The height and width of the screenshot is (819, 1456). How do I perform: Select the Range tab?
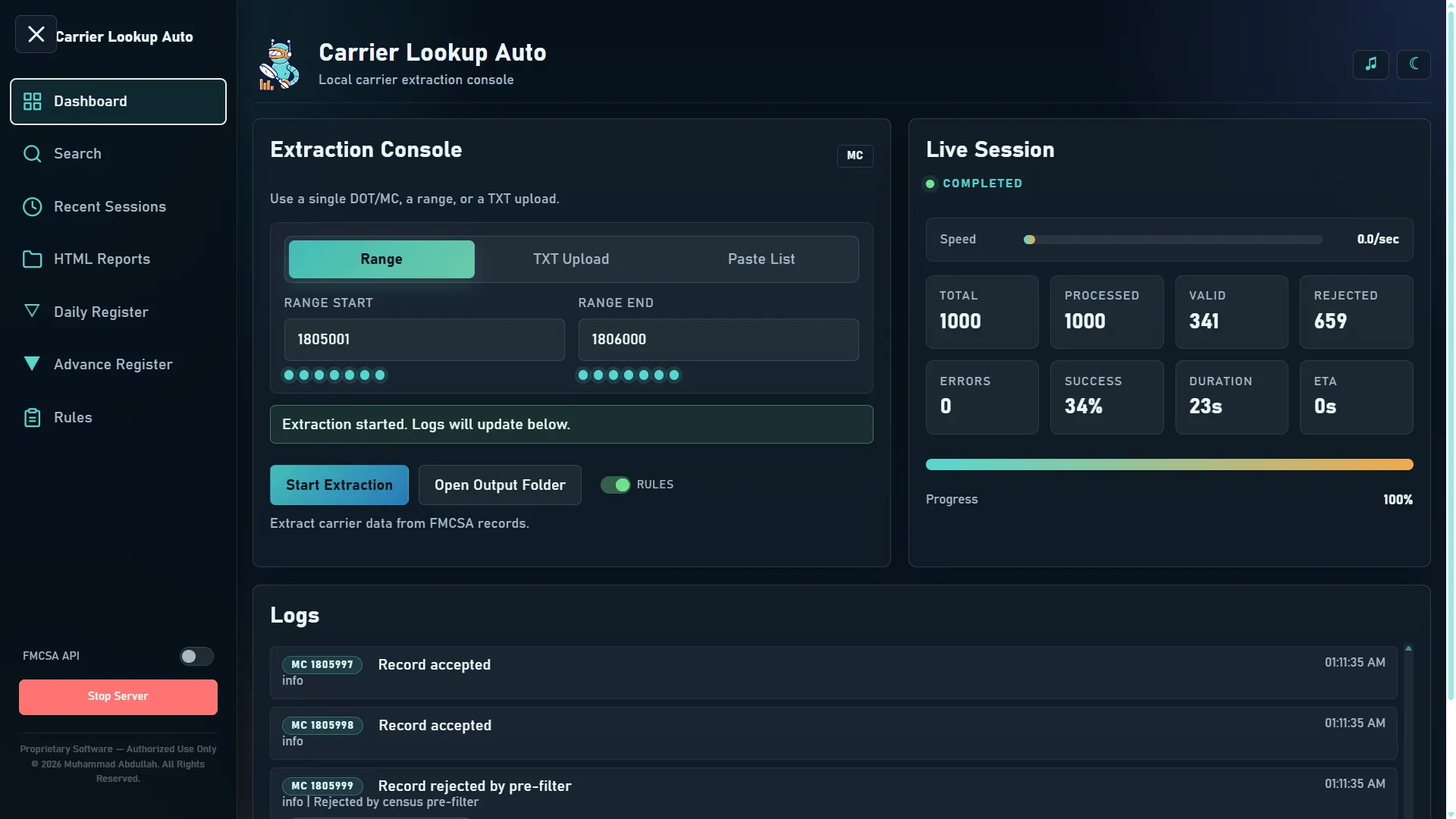(x=381, y=259)
